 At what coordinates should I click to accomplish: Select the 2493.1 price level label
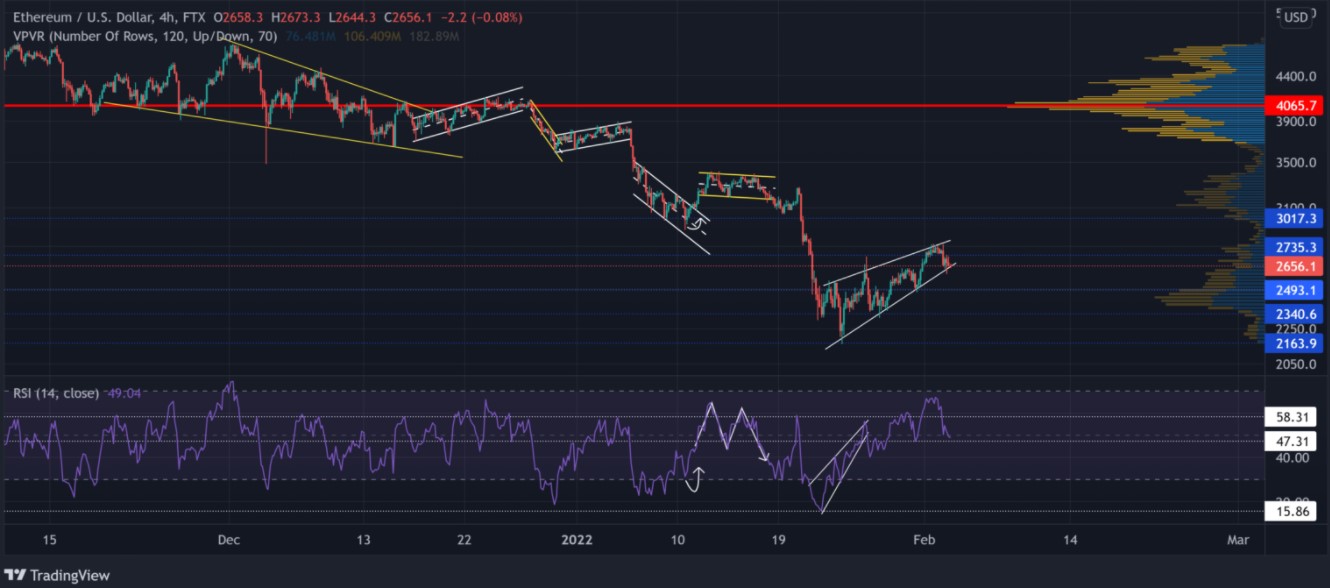(1295, 290)
